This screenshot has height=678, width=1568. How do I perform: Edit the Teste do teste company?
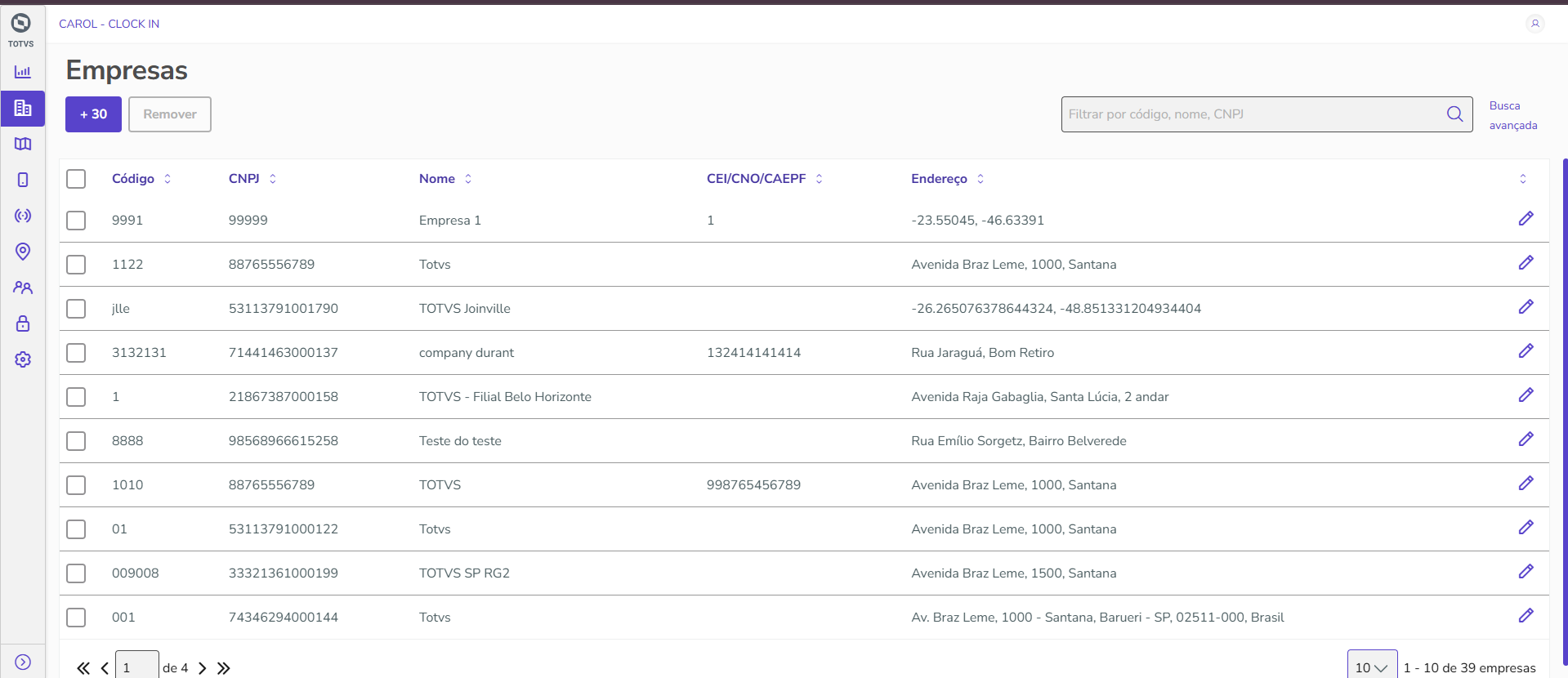click(x=1526, y=439)
